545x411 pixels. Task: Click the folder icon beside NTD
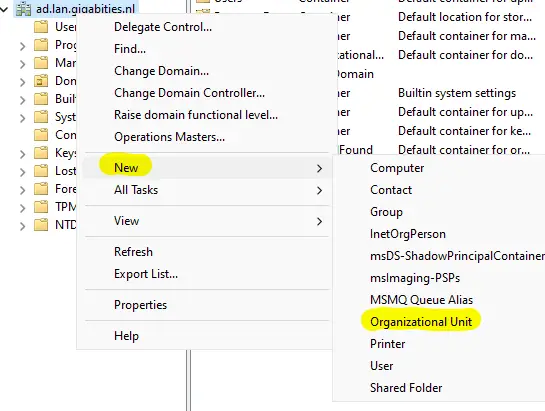point(41,225)
